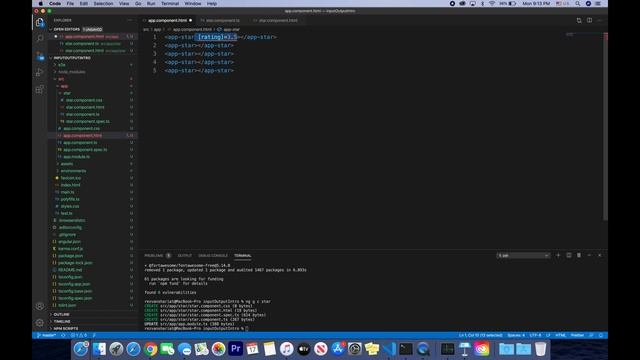Click Prettier in status bar

coord(577,336)
